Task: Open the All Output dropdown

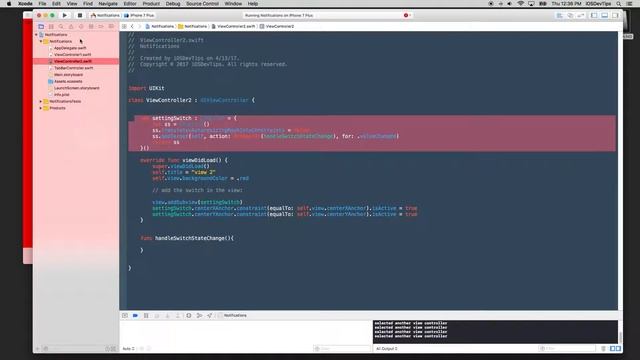Action: 387,349
